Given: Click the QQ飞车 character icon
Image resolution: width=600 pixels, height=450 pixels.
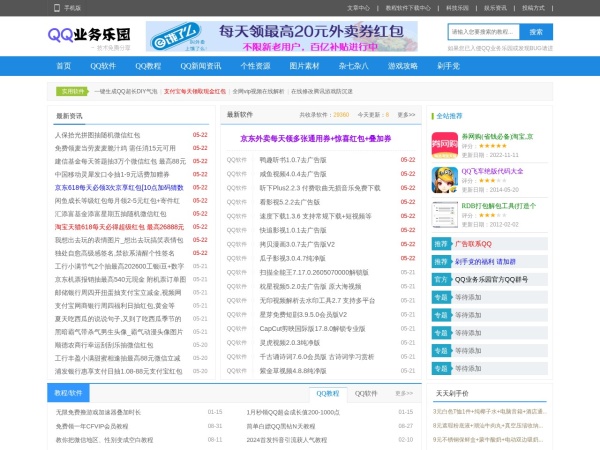Looking at the screenshot, I should coord(445,180).
